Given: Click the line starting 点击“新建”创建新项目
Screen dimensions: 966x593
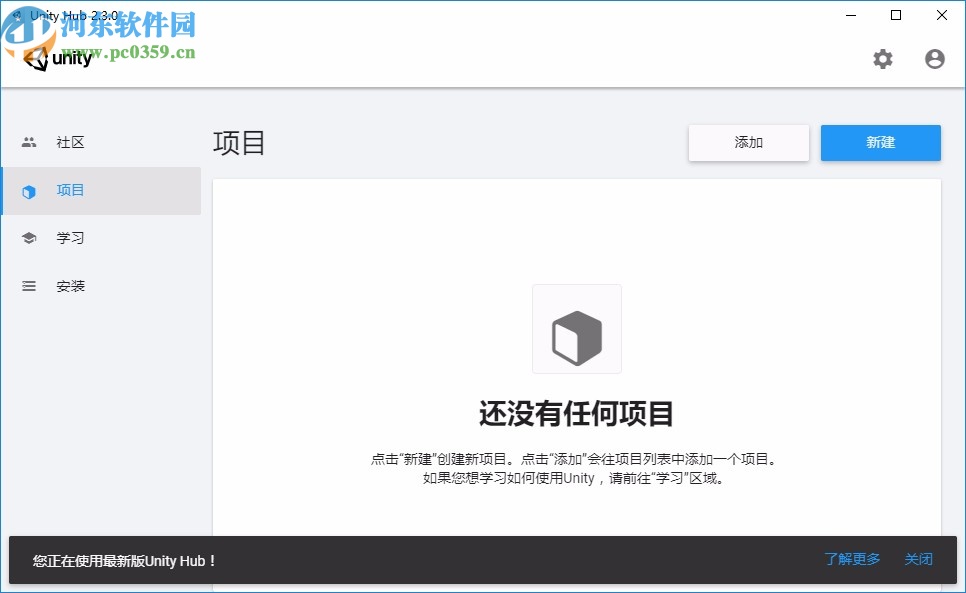Looking at the screenshot, I should pos(576,459).
